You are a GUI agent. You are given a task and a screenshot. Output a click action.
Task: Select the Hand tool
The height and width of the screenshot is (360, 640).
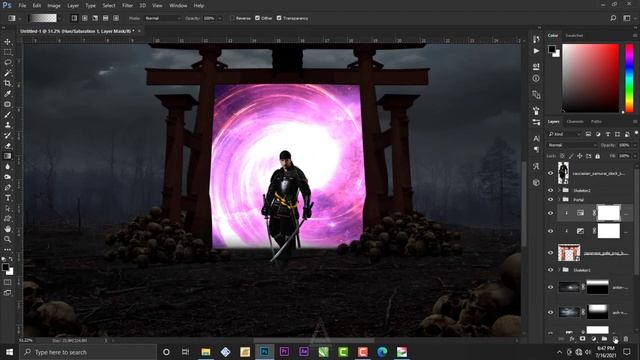tap(7, 229)
